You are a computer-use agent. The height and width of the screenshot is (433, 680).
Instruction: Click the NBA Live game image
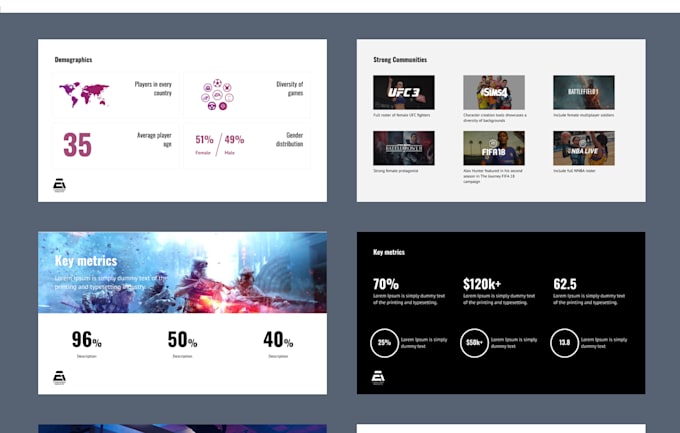tap(584, 148)
